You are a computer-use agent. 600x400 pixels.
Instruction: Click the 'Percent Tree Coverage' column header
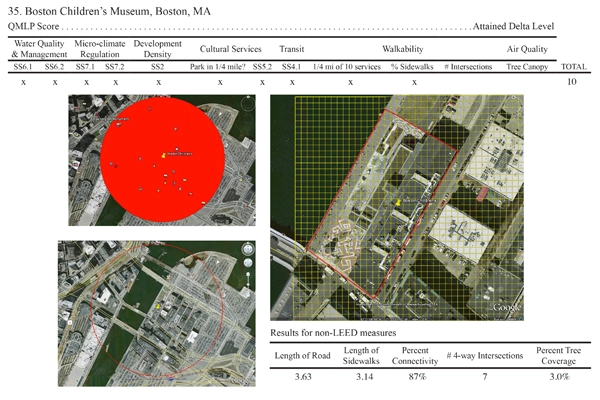tap(558, 356)
